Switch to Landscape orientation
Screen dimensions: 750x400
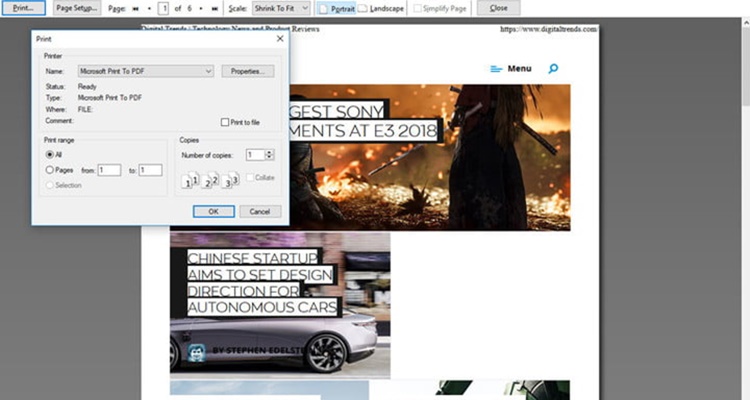(x=381, y=8)
